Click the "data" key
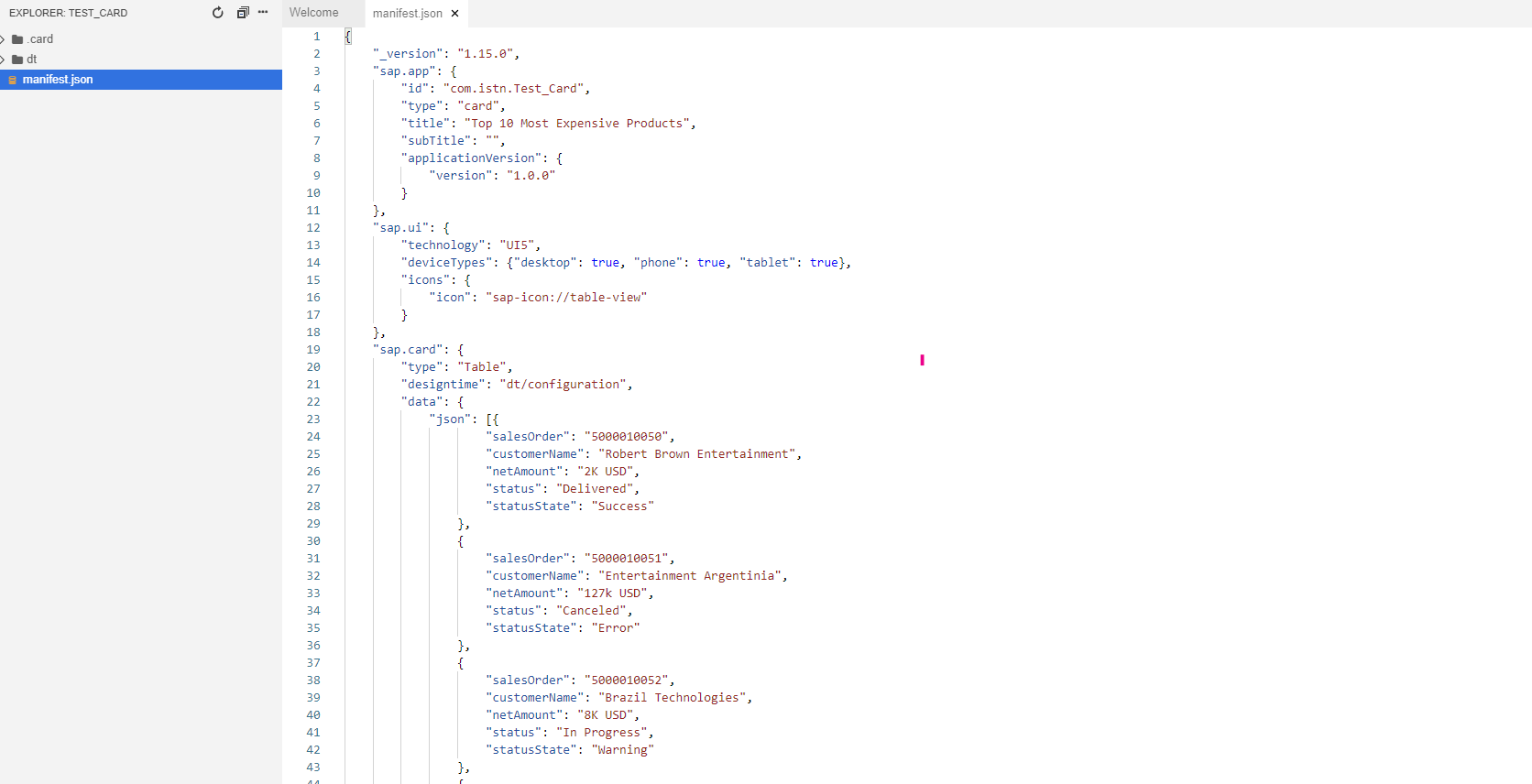This screenshot has width=1532, height=784. click(x=421, y=402)
